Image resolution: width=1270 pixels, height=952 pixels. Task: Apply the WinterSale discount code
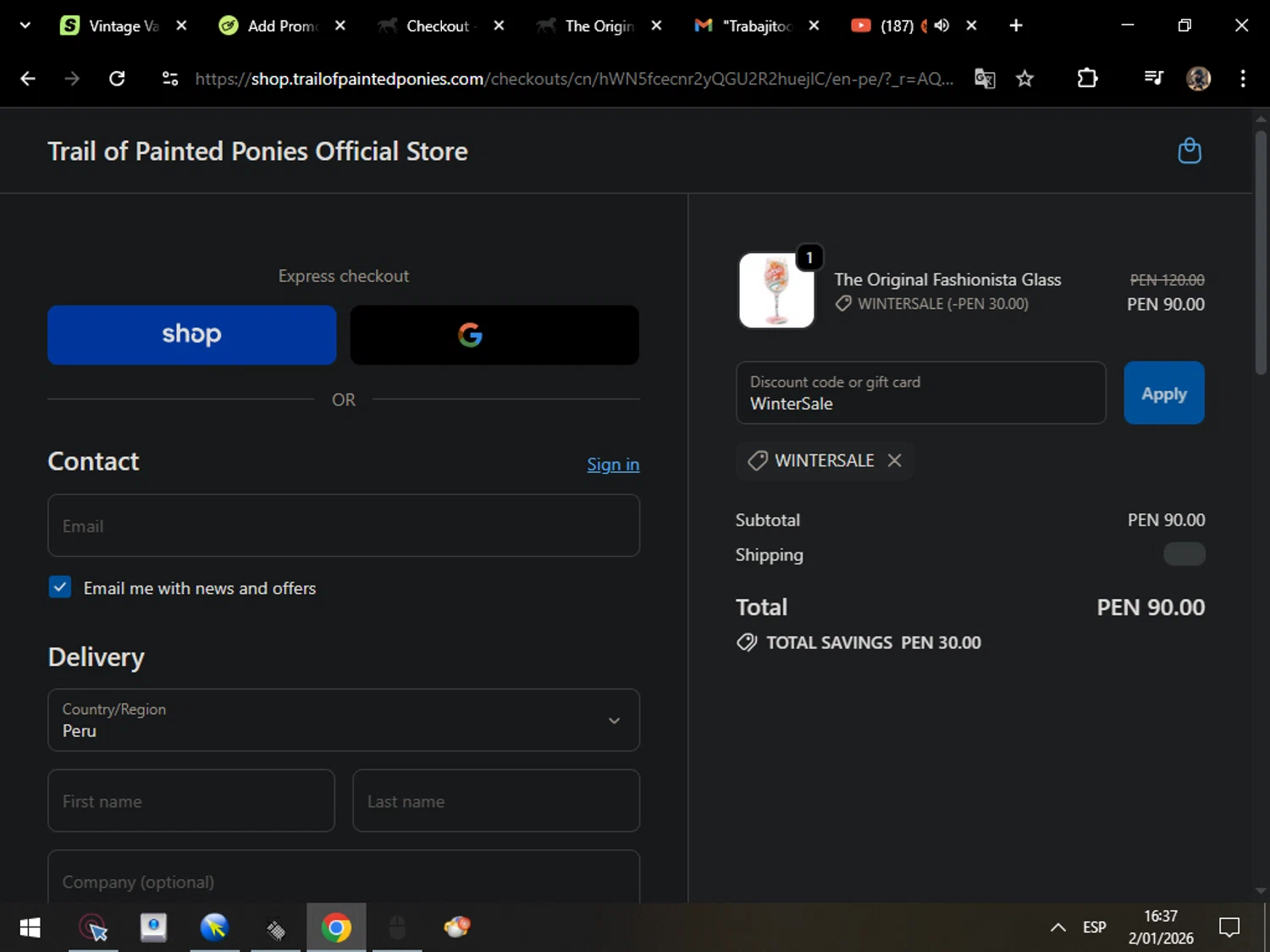1164,393
